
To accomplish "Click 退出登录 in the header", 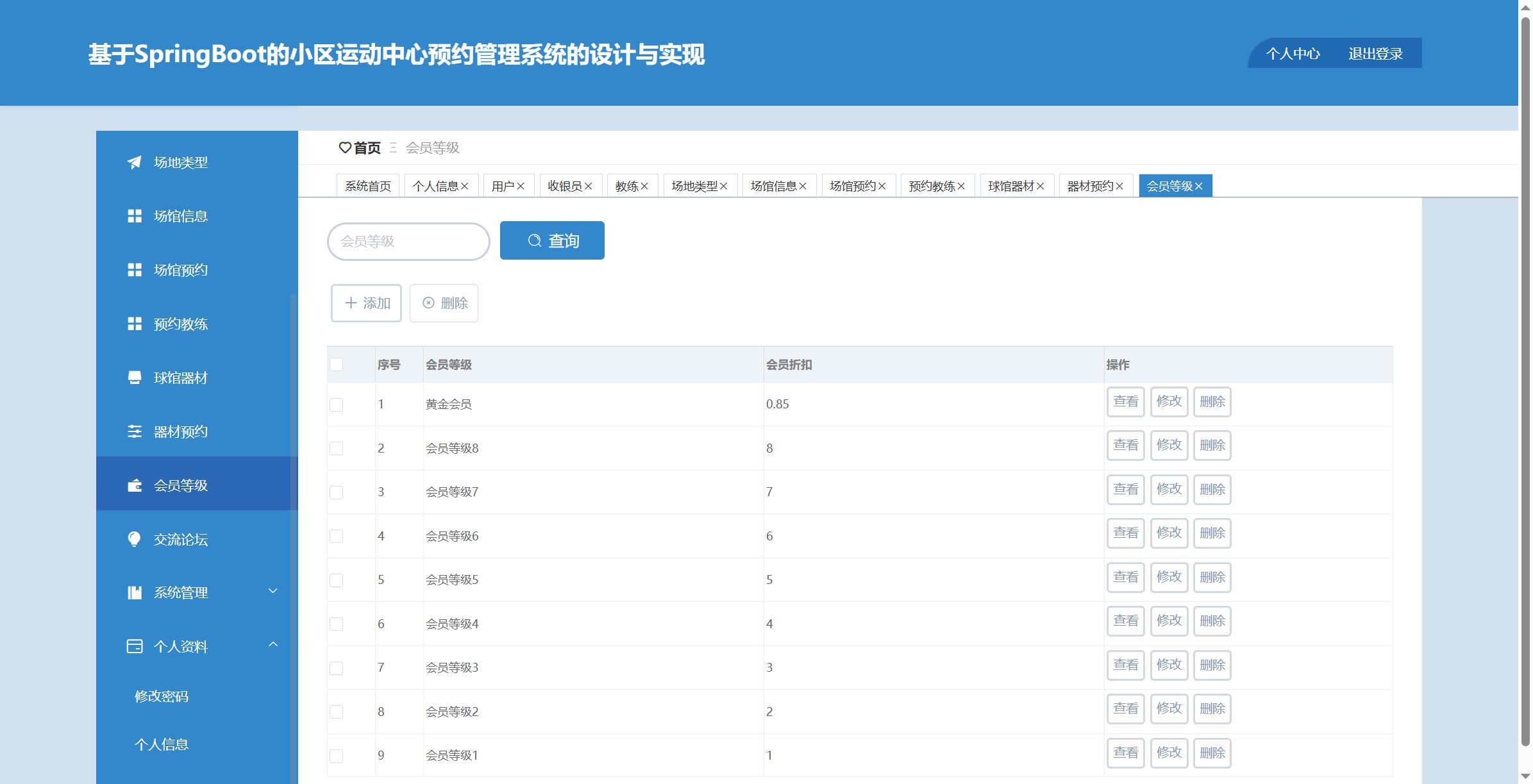I will [1375, 54].
